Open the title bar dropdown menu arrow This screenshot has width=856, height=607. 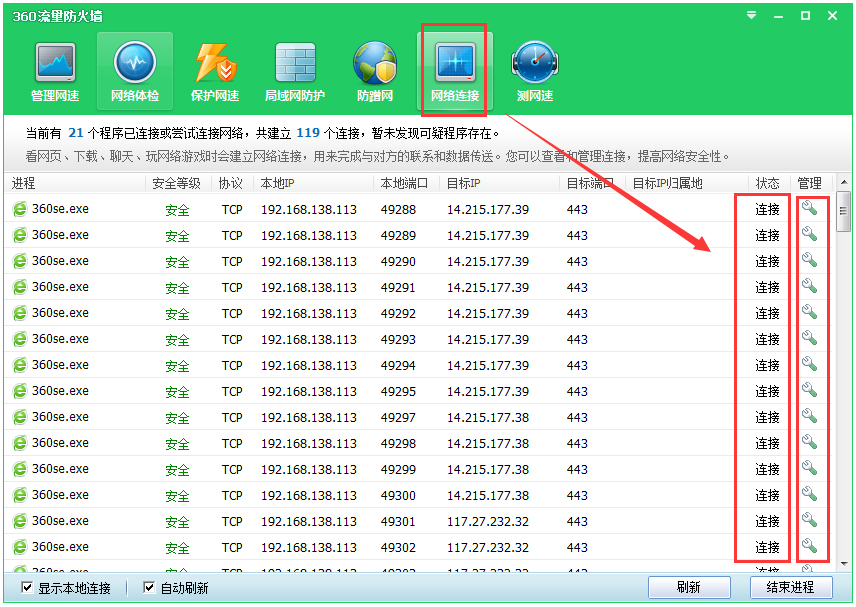(x=751, y=15)
